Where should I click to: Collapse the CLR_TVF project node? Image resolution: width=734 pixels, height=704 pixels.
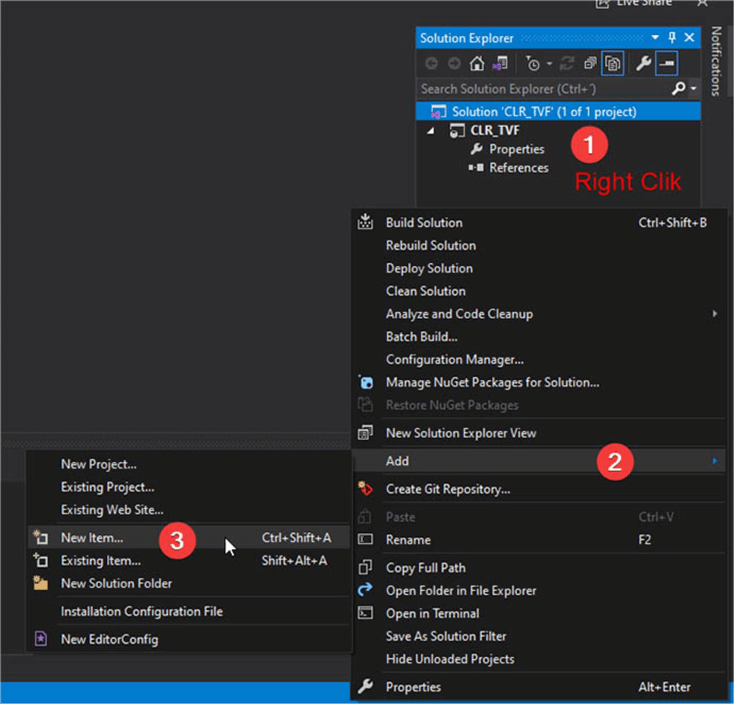coord(432,130)
